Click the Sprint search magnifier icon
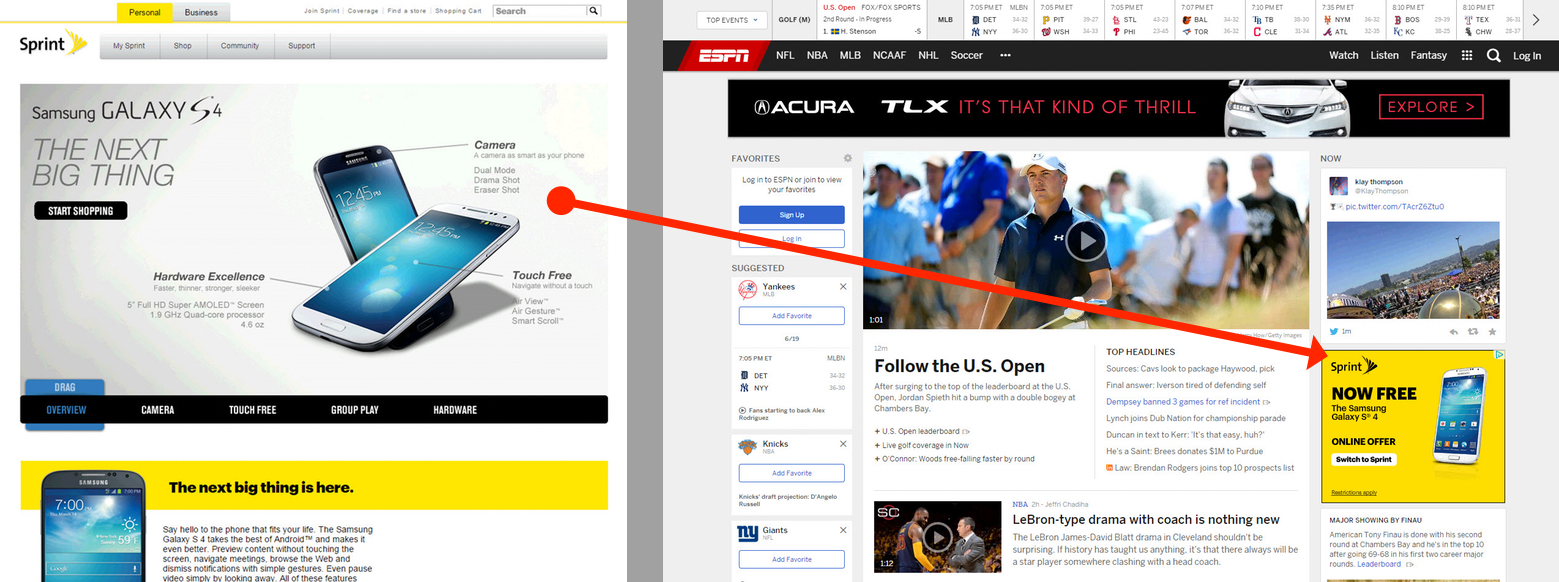 (594, 11)
